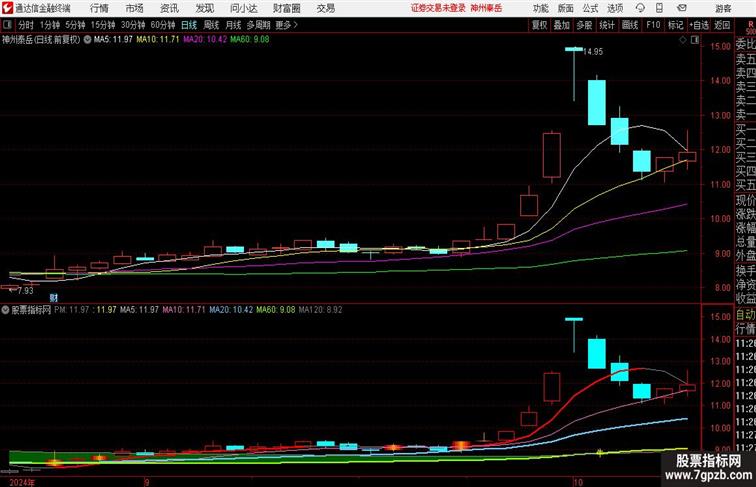The image size is (756, 487).
Task: Open the 资讯 menu
Action: click(x=169, y=8)
